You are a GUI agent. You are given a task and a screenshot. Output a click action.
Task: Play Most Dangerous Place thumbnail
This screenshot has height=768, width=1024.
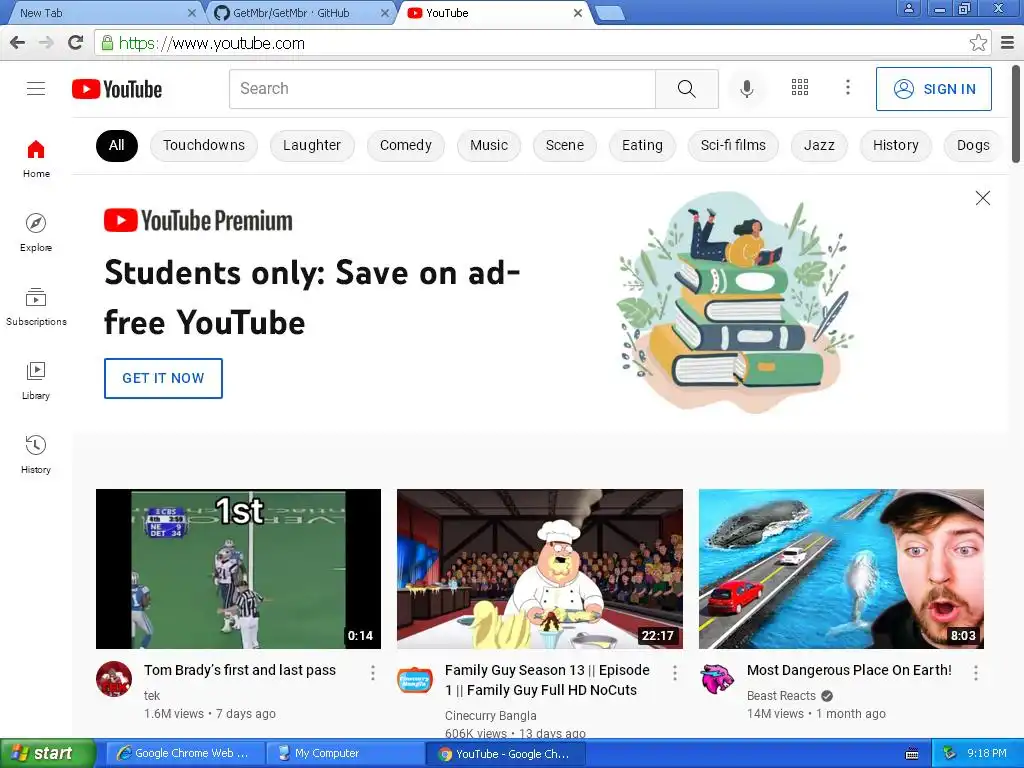[841, 569]
